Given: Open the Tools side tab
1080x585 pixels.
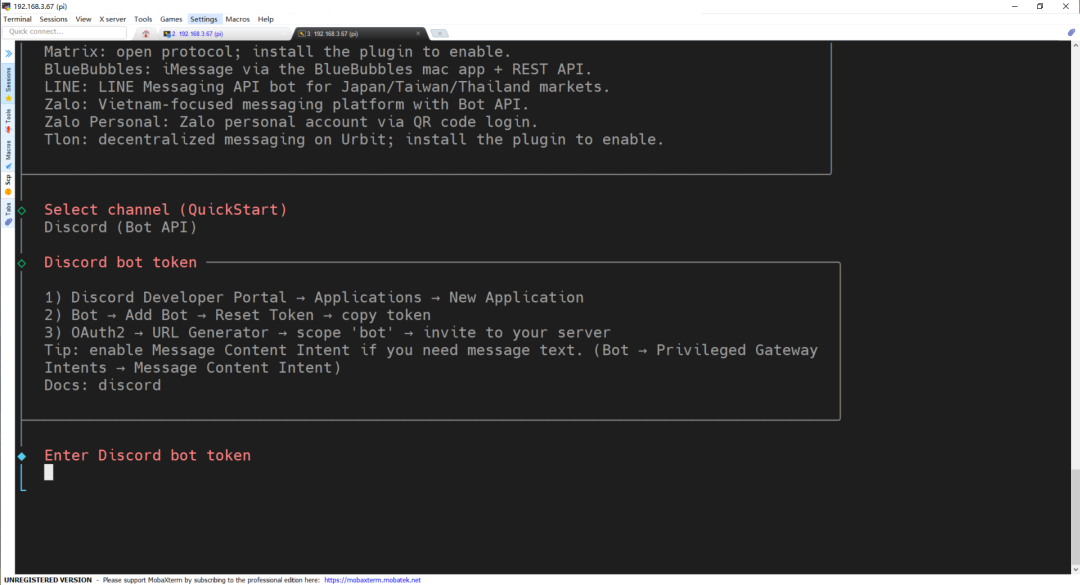Looking at the screenshot, I should click(x=8, y=121).
